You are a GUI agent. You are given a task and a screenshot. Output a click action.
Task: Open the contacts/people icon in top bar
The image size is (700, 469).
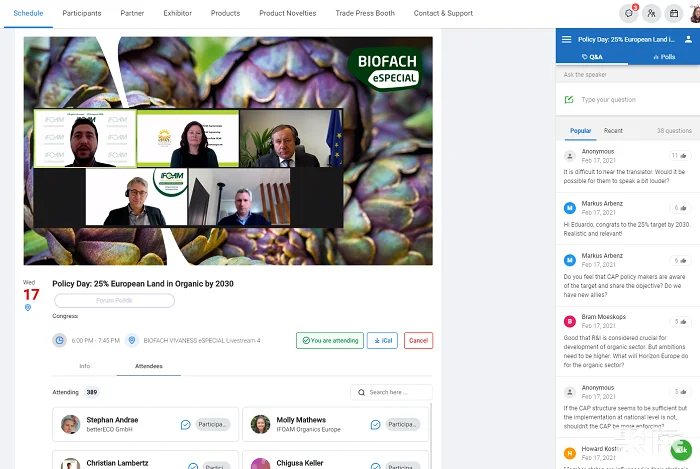point(652,13)
